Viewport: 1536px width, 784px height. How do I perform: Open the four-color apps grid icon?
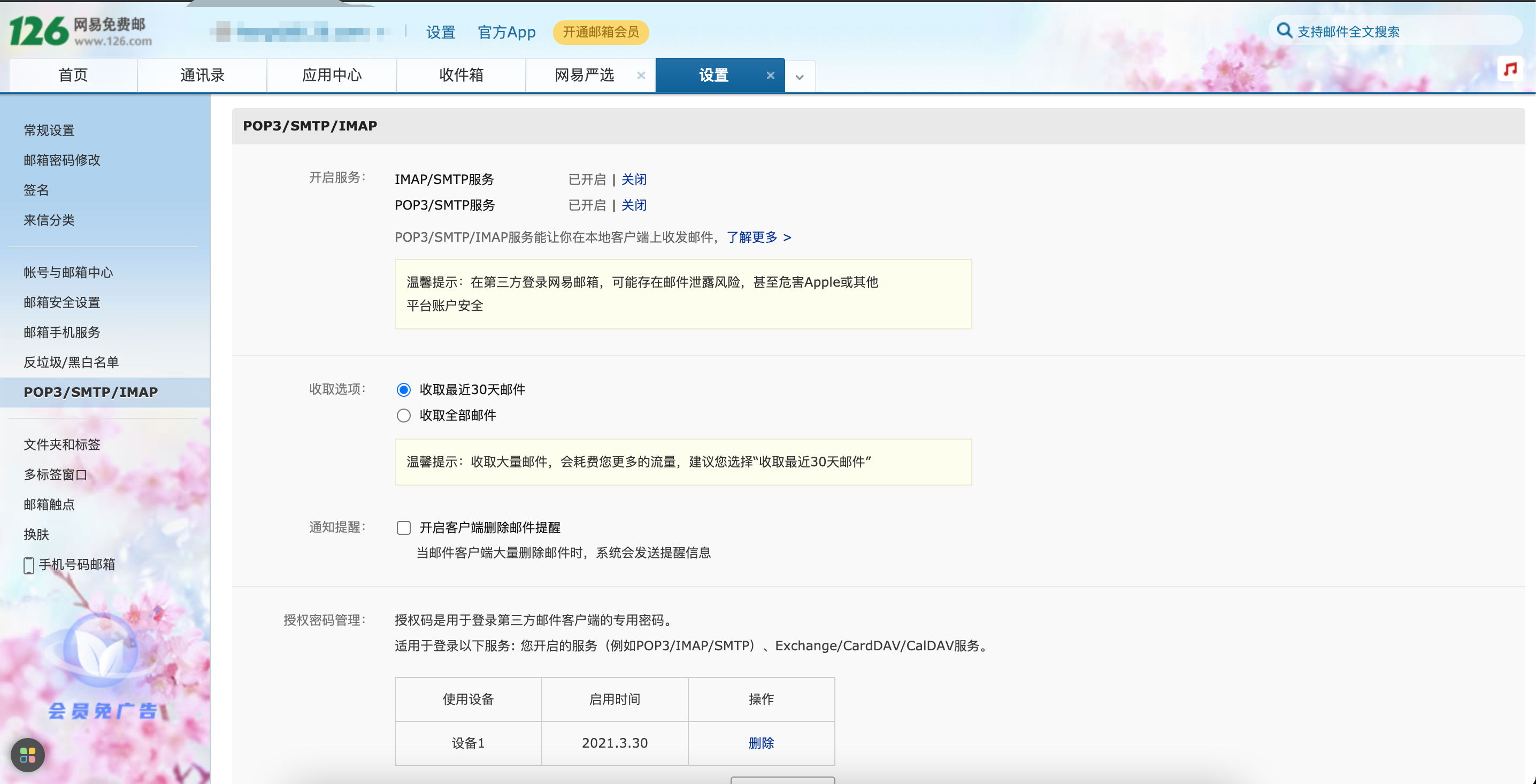click(x=28, y=755)
